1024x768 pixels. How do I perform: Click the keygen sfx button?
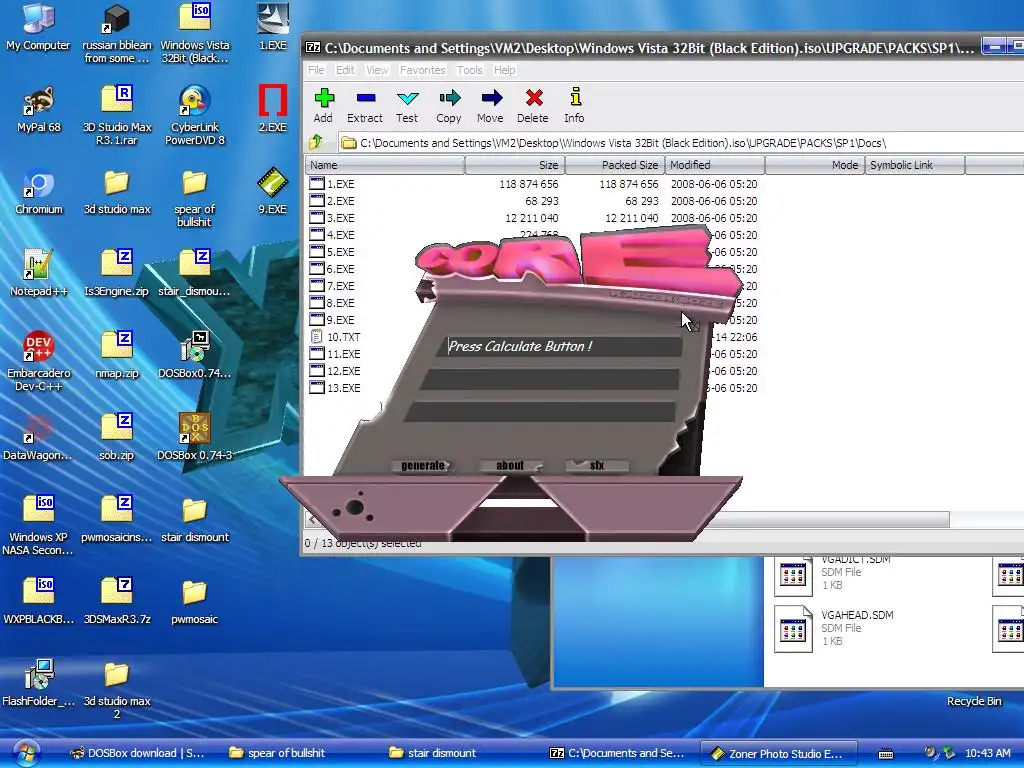(x=597, y=466)
